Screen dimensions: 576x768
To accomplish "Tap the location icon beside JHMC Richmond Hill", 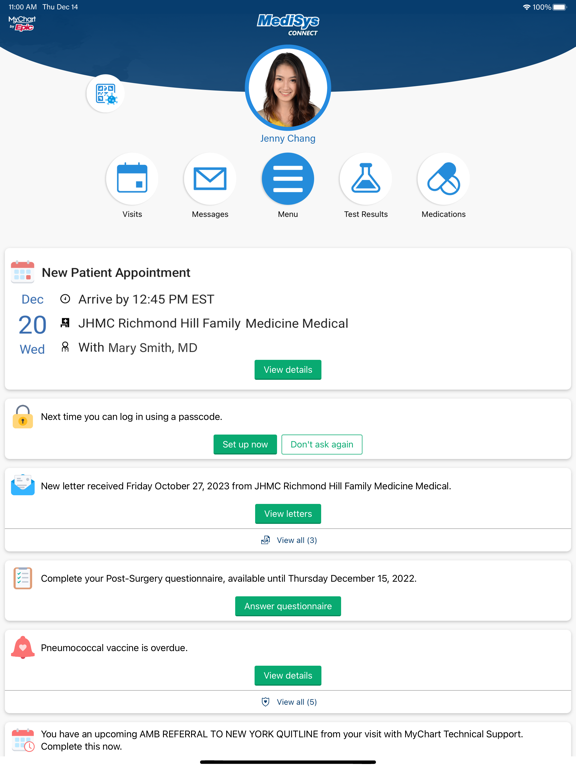I will click(65, 323).
